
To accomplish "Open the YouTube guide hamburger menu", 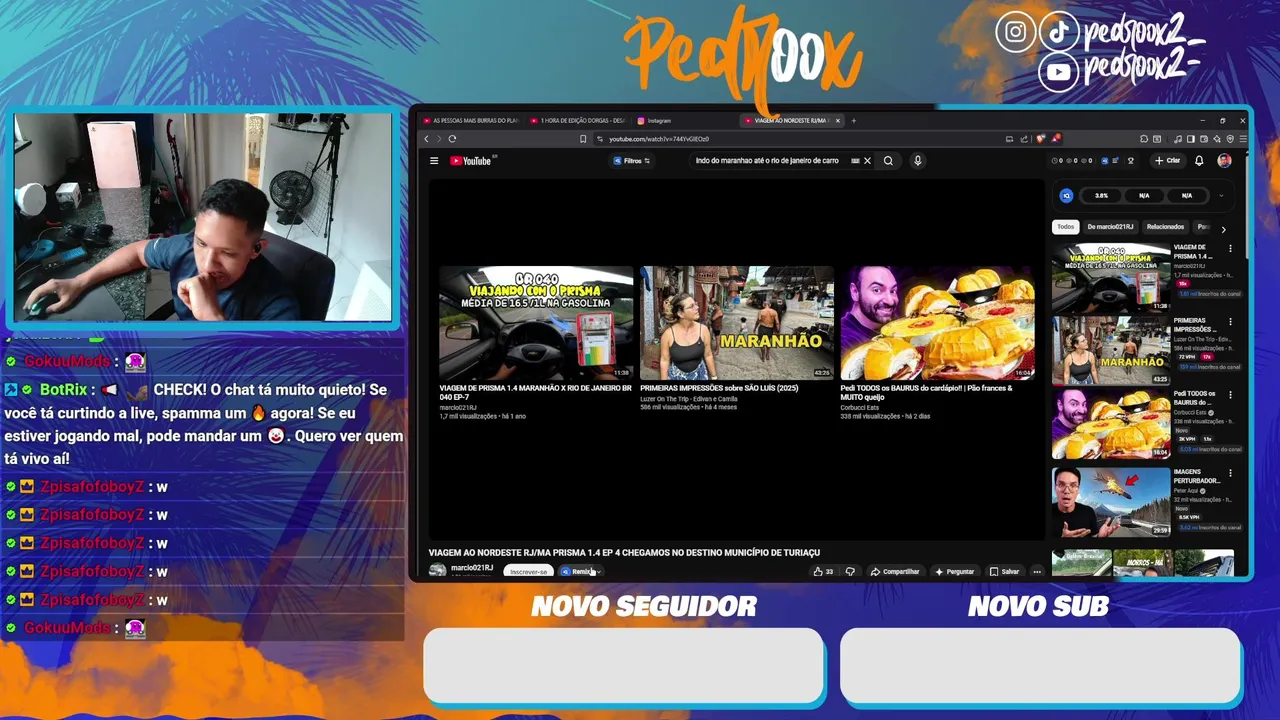I will [x=434, y=161].
